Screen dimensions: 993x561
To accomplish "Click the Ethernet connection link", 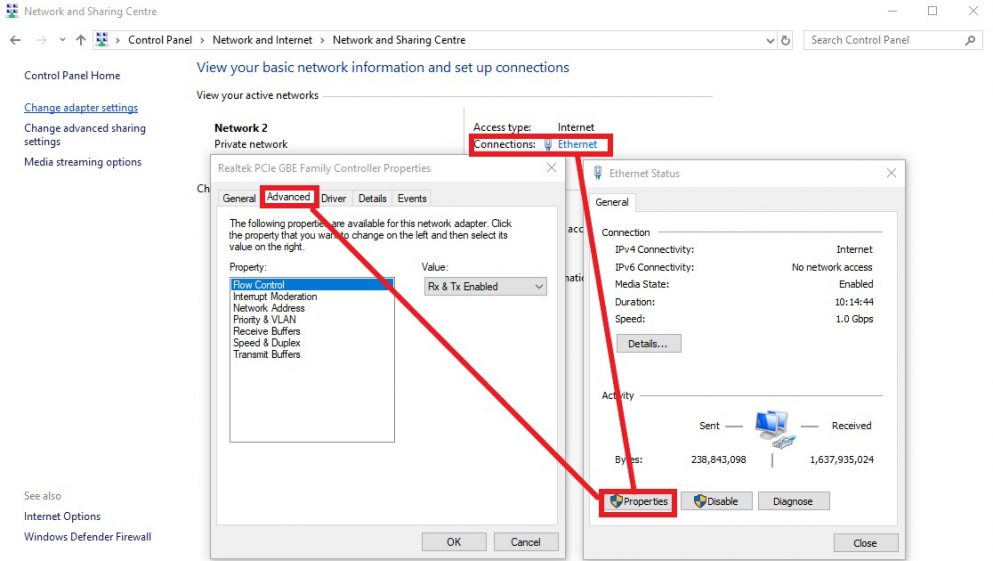I will click(x=577, y=144).
